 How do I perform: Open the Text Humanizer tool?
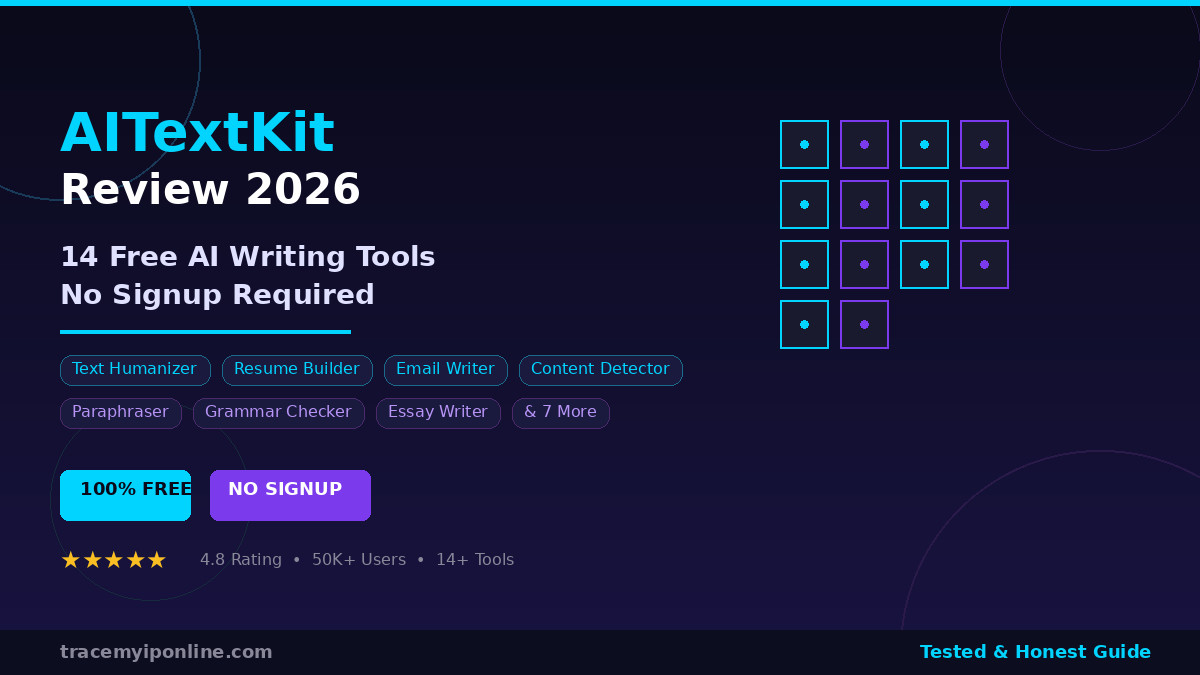[135, 369]
